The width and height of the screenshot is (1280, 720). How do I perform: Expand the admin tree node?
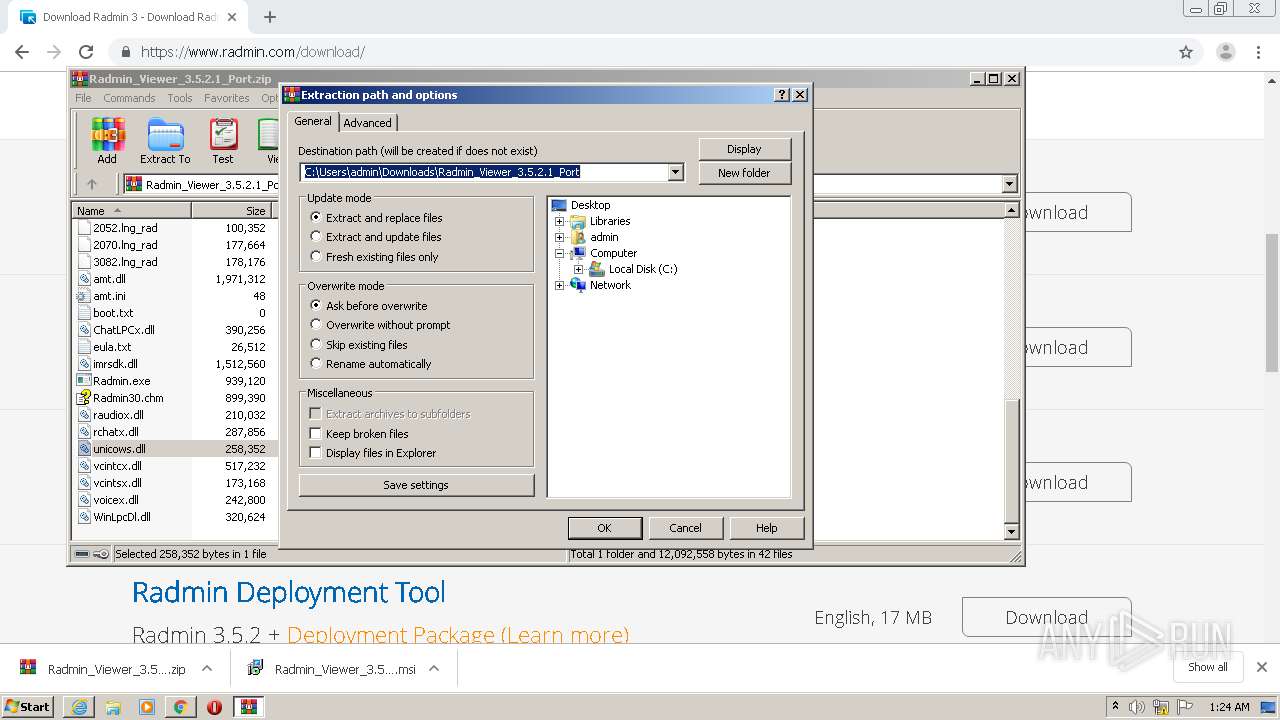coord(559,237)
